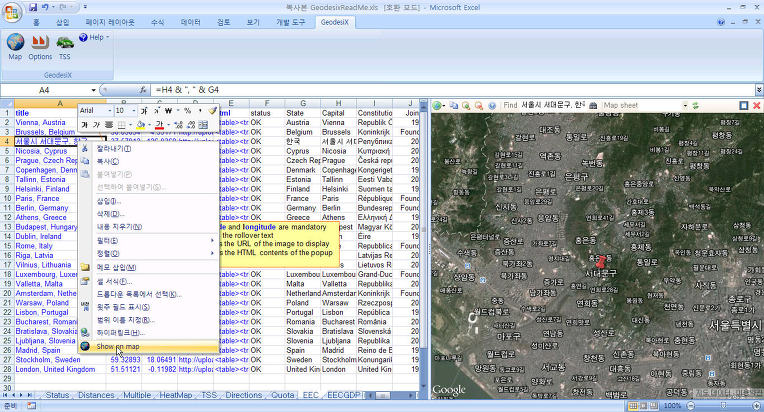
Task: Zoom in on the map
Action: click(x=466, y=105)
